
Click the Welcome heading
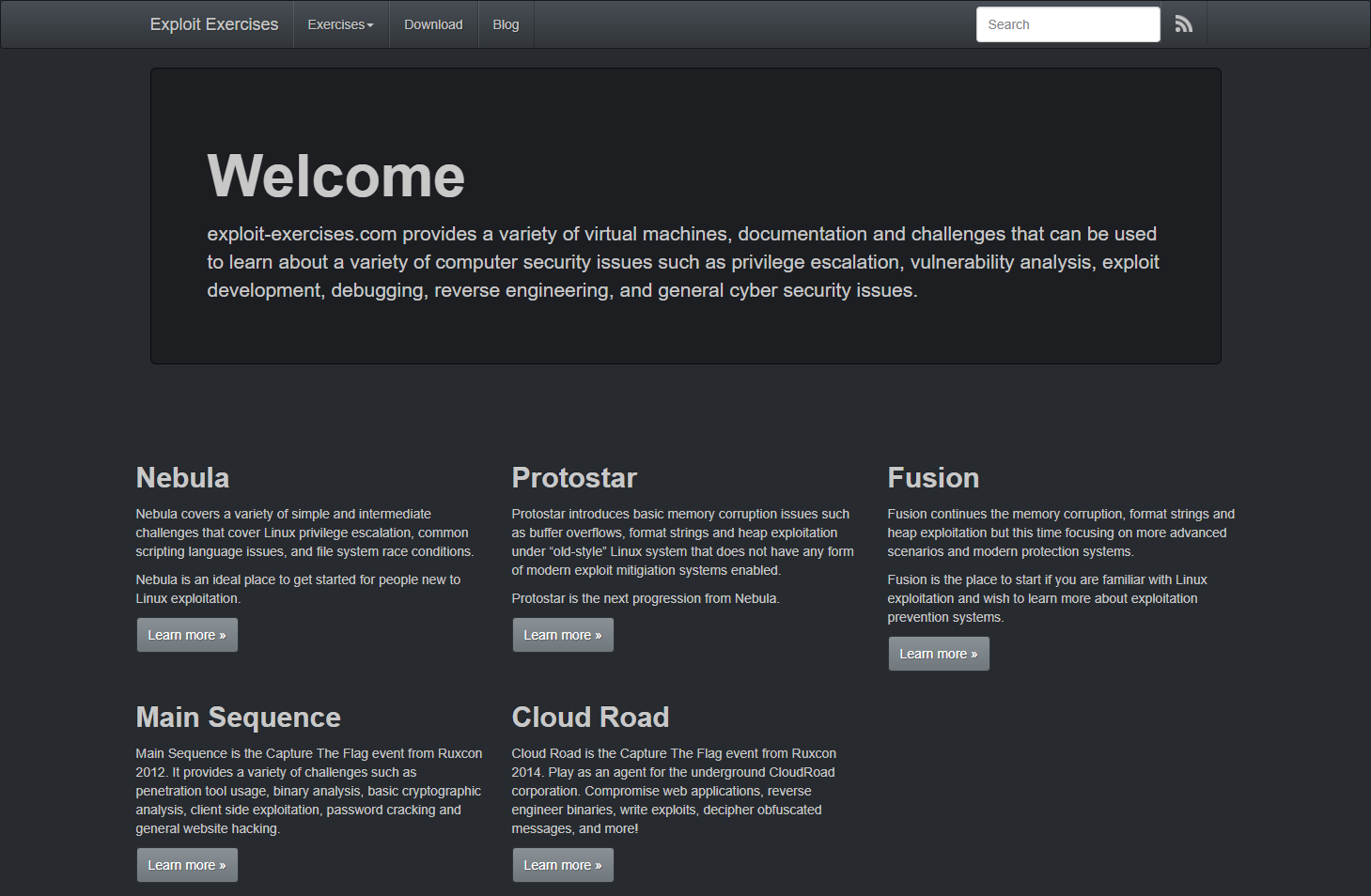tap(336, 176)
